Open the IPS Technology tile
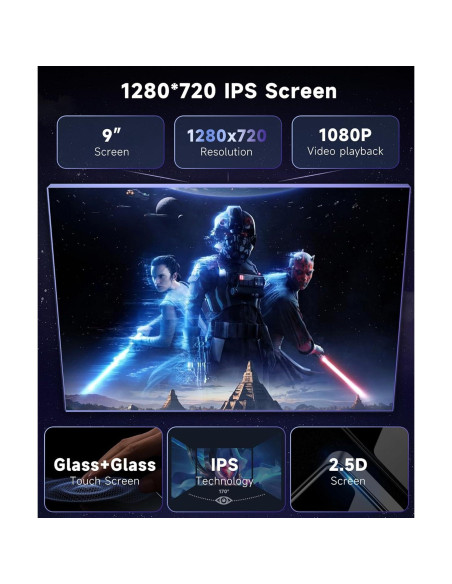The width and height of the screenshot is (452, 584). (226, 469)
